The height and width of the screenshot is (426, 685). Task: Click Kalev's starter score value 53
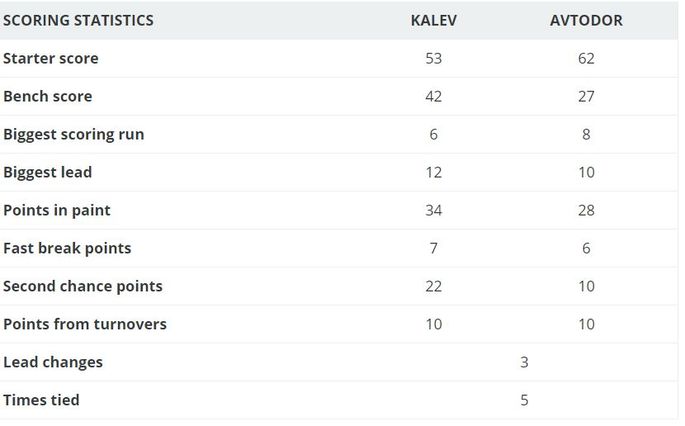tap(434, 59)
